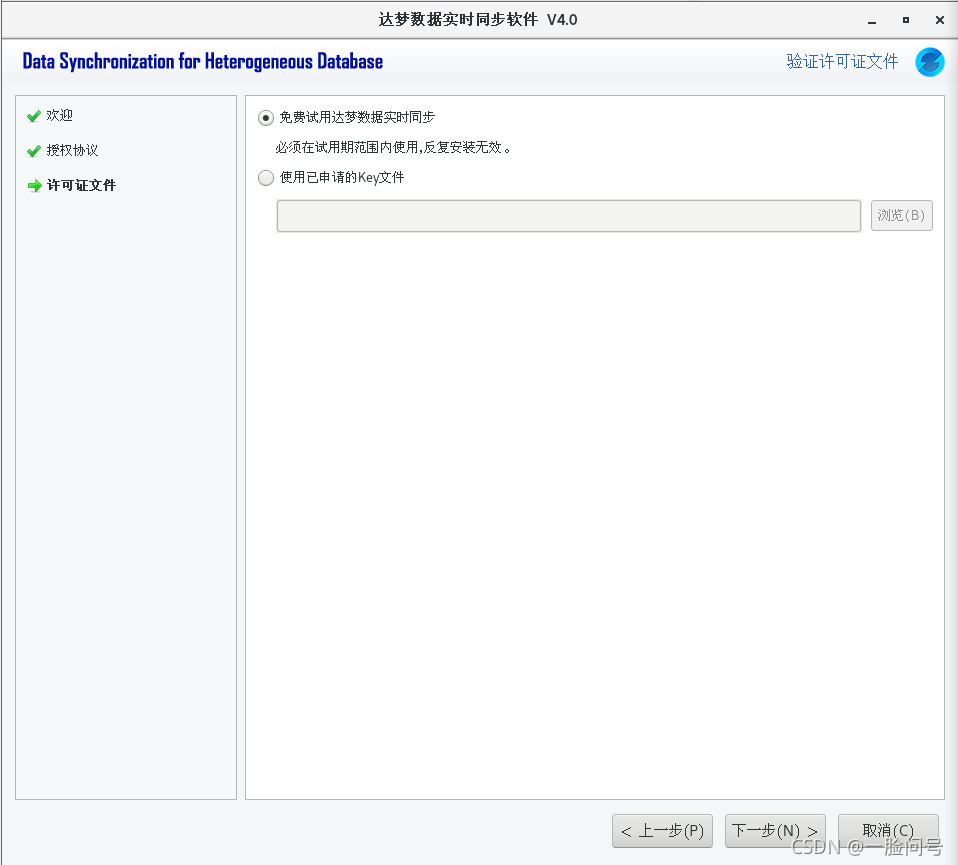Maximize the installer window

905,20
